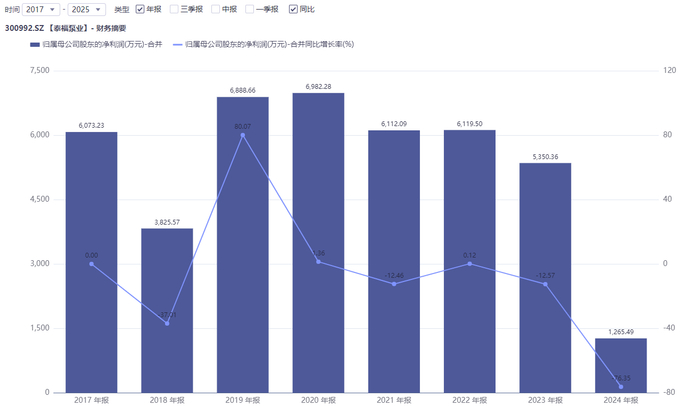
Task: Click the -37.01 line point in 2018
Action: (x=167, y=323)
